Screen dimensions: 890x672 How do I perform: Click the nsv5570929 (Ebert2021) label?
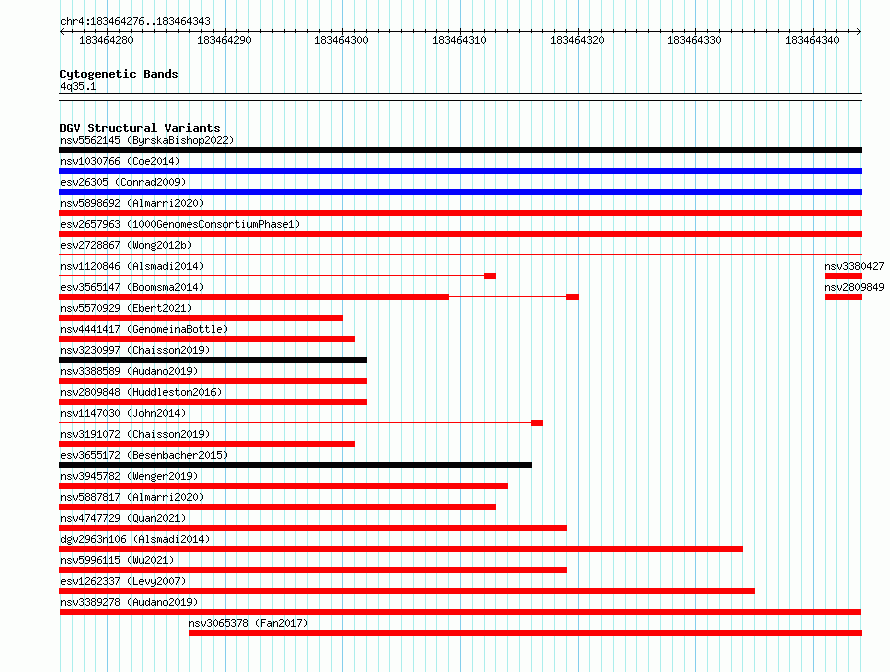click(x=126, y=308)
